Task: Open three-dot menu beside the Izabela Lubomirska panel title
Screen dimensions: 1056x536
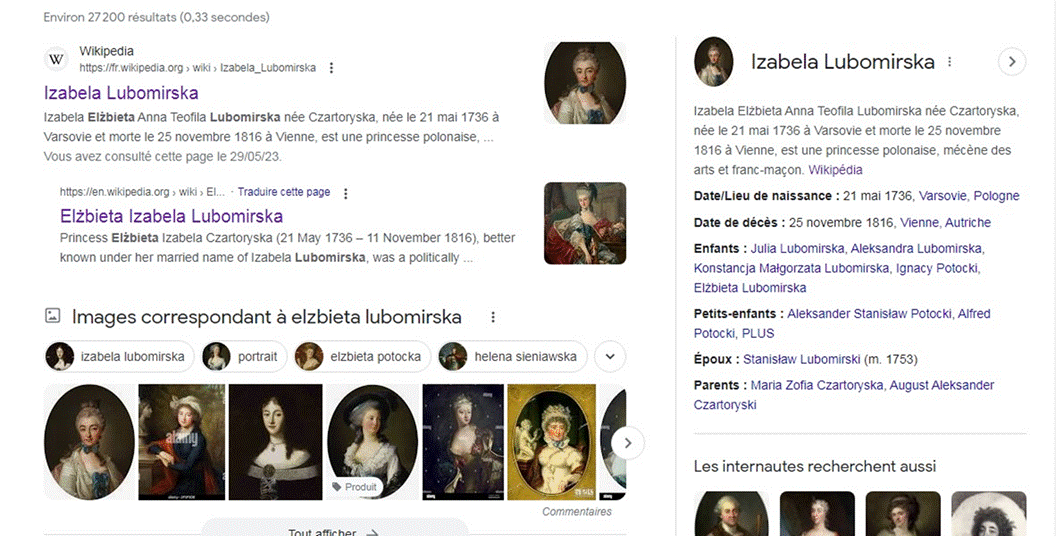Action: point(950,62)
